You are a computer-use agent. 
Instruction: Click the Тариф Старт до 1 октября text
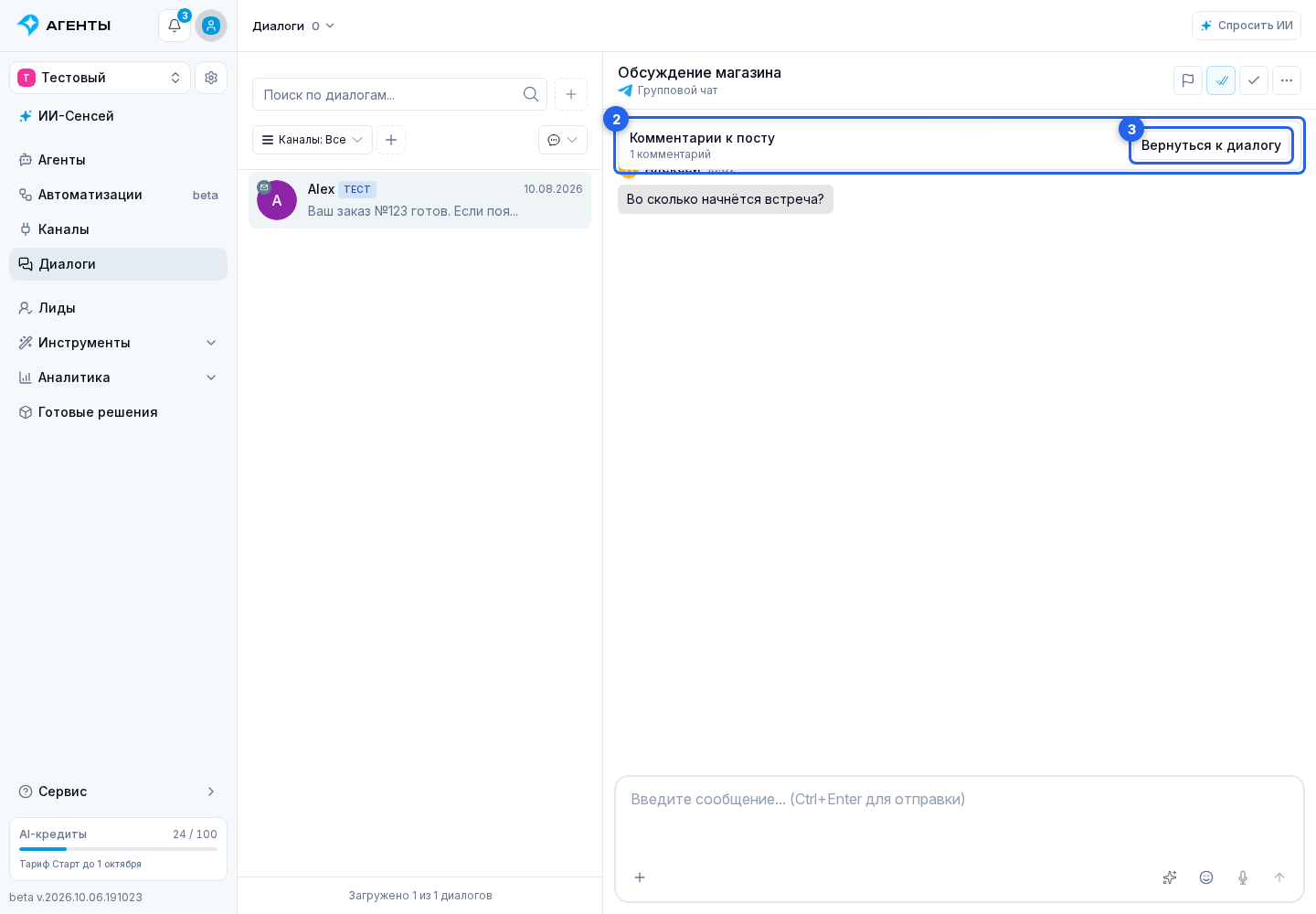click(x=80, y=864)
